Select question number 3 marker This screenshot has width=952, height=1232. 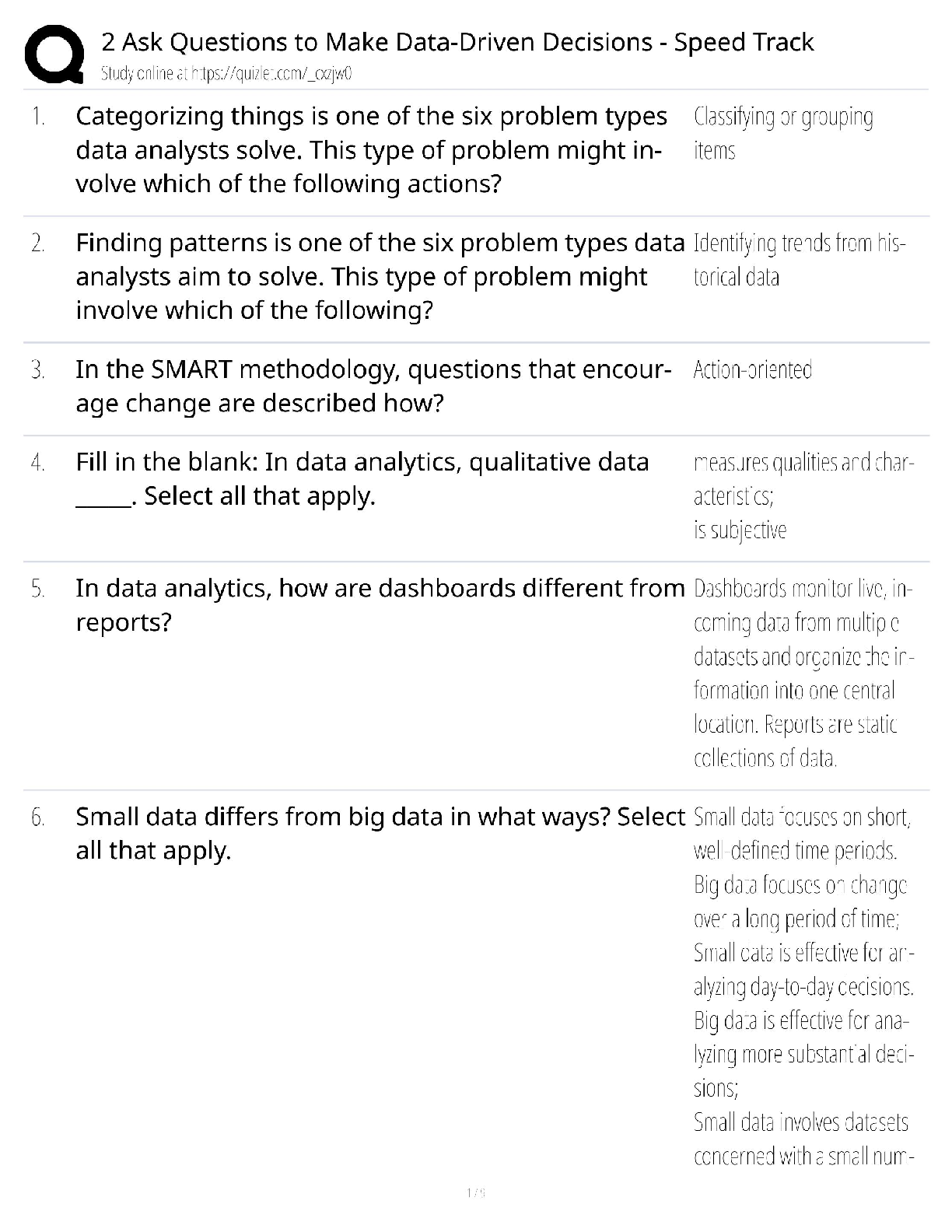click(38, 370)
